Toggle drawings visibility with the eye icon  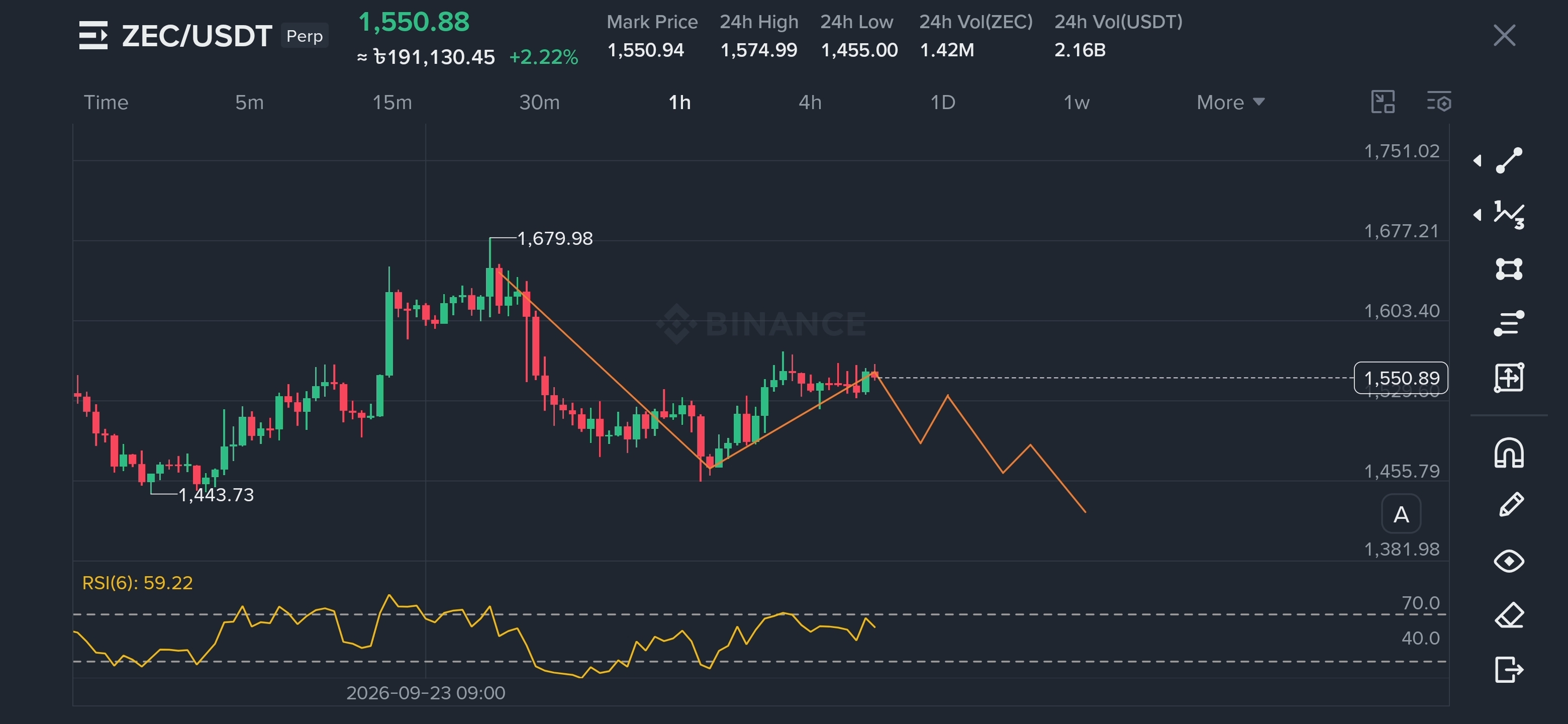[x=1509, y=561]
